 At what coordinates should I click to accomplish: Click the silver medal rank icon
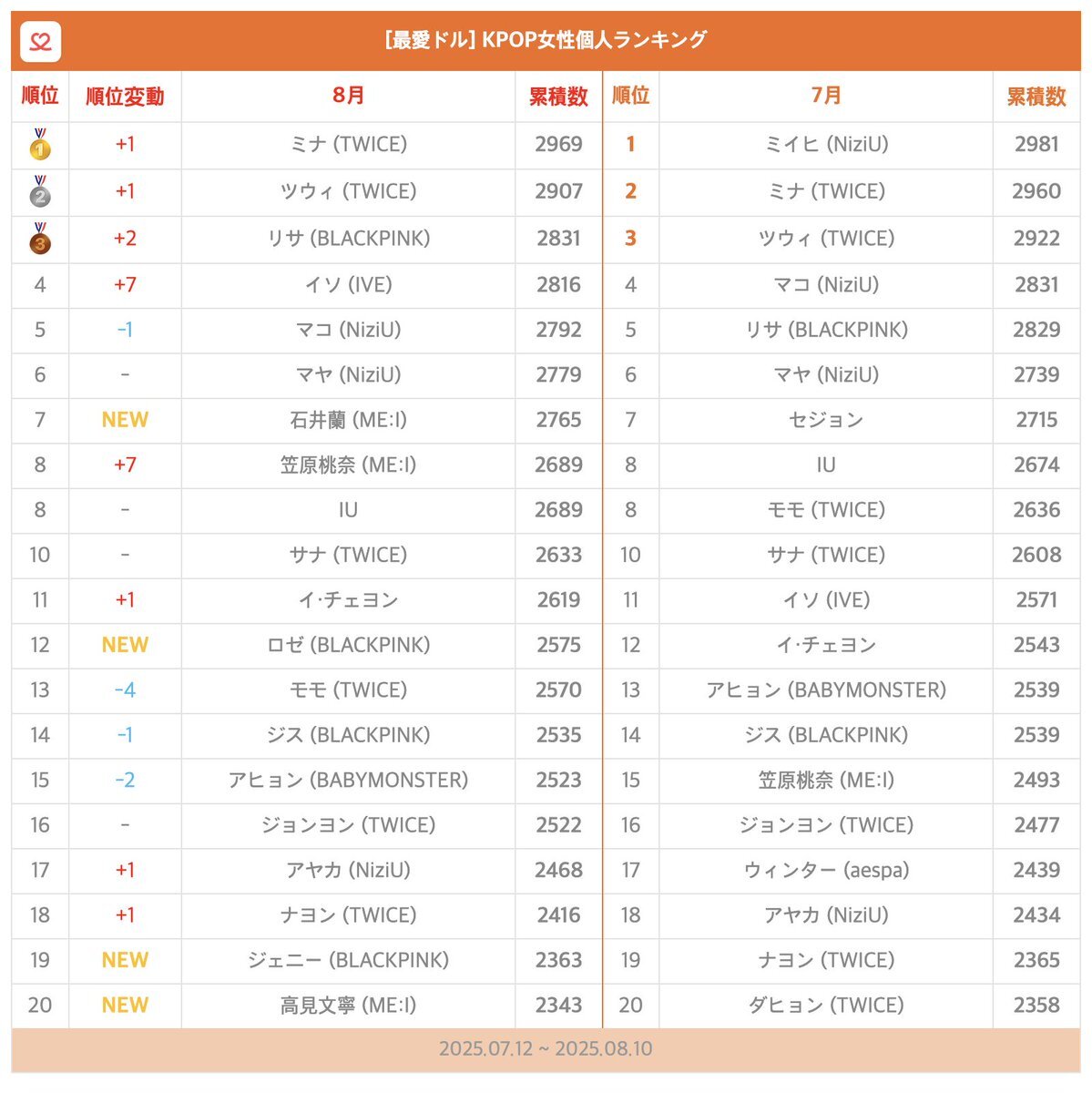point(40,191)
